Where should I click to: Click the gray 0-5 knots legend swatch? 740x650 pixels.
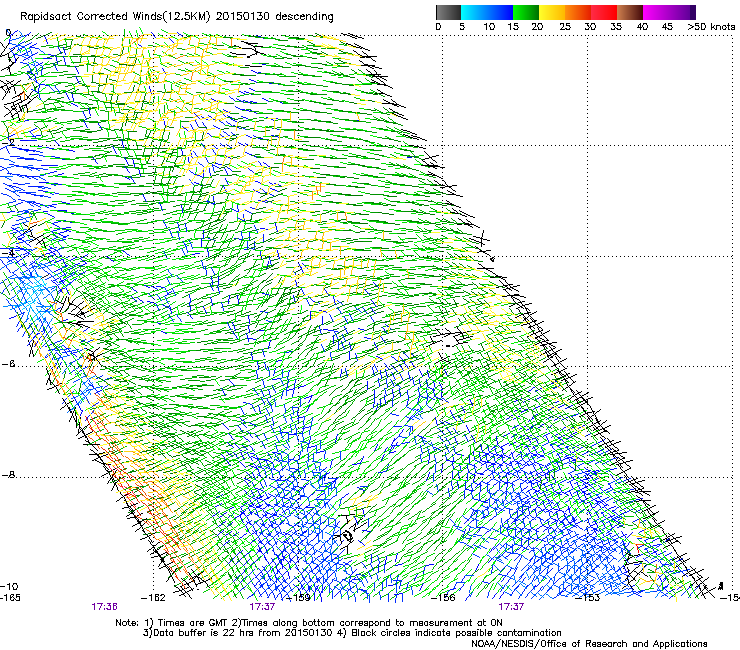click(x=448, y=12)
